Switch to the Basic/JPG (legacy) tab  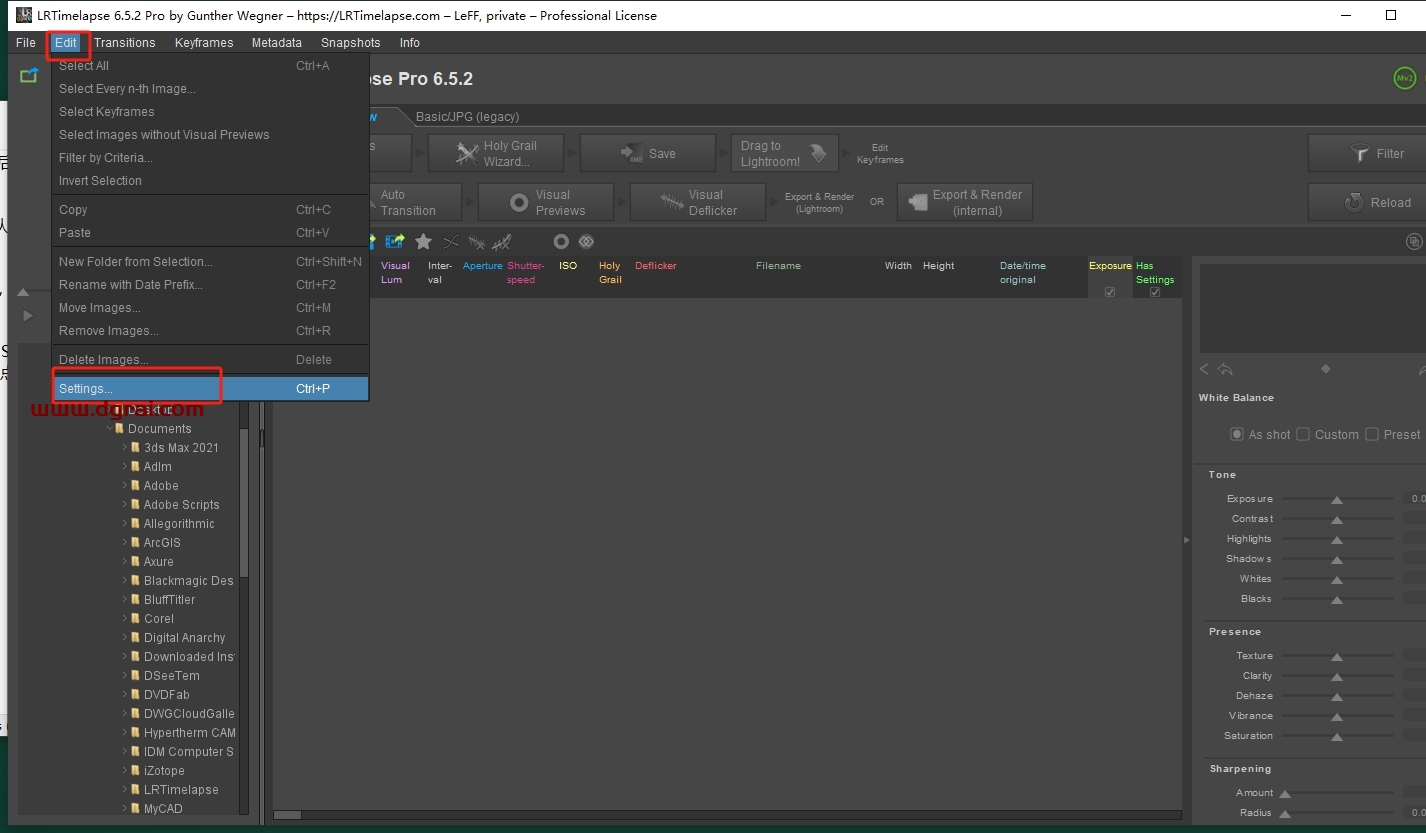pos(467,117)
